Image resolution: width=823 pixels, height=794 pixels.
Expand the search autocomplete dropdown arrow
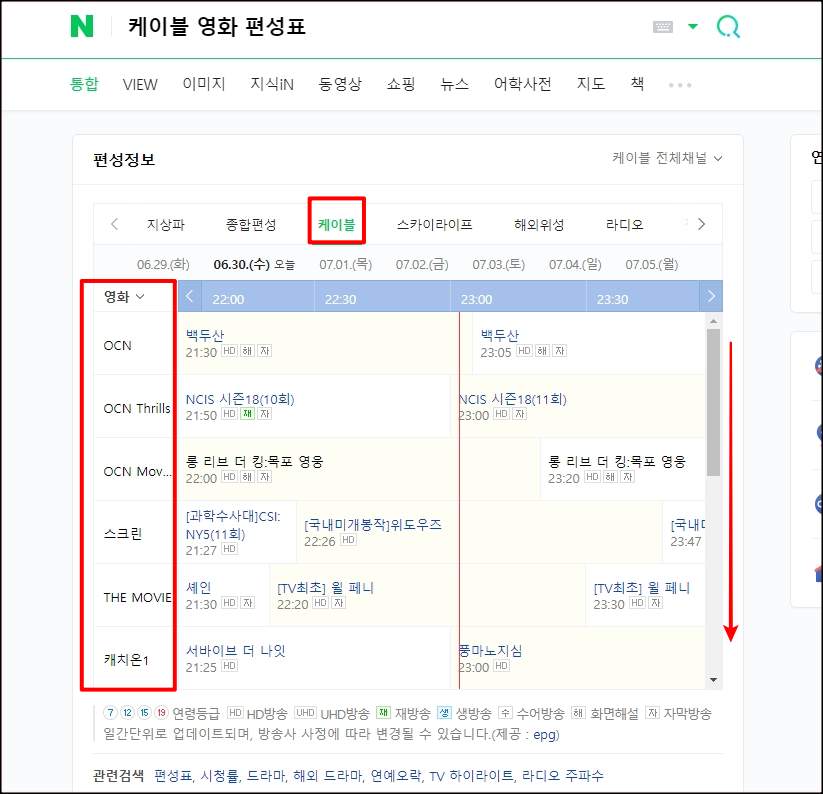pyautogui.click(x=693, y=26)
